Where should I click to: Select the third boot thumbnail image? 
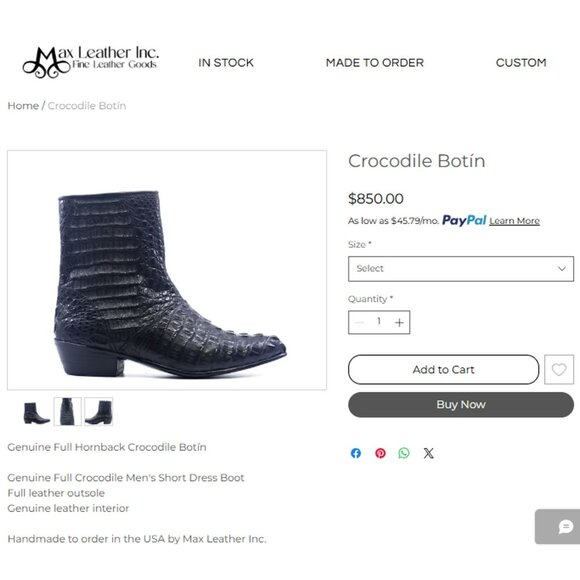98,412
